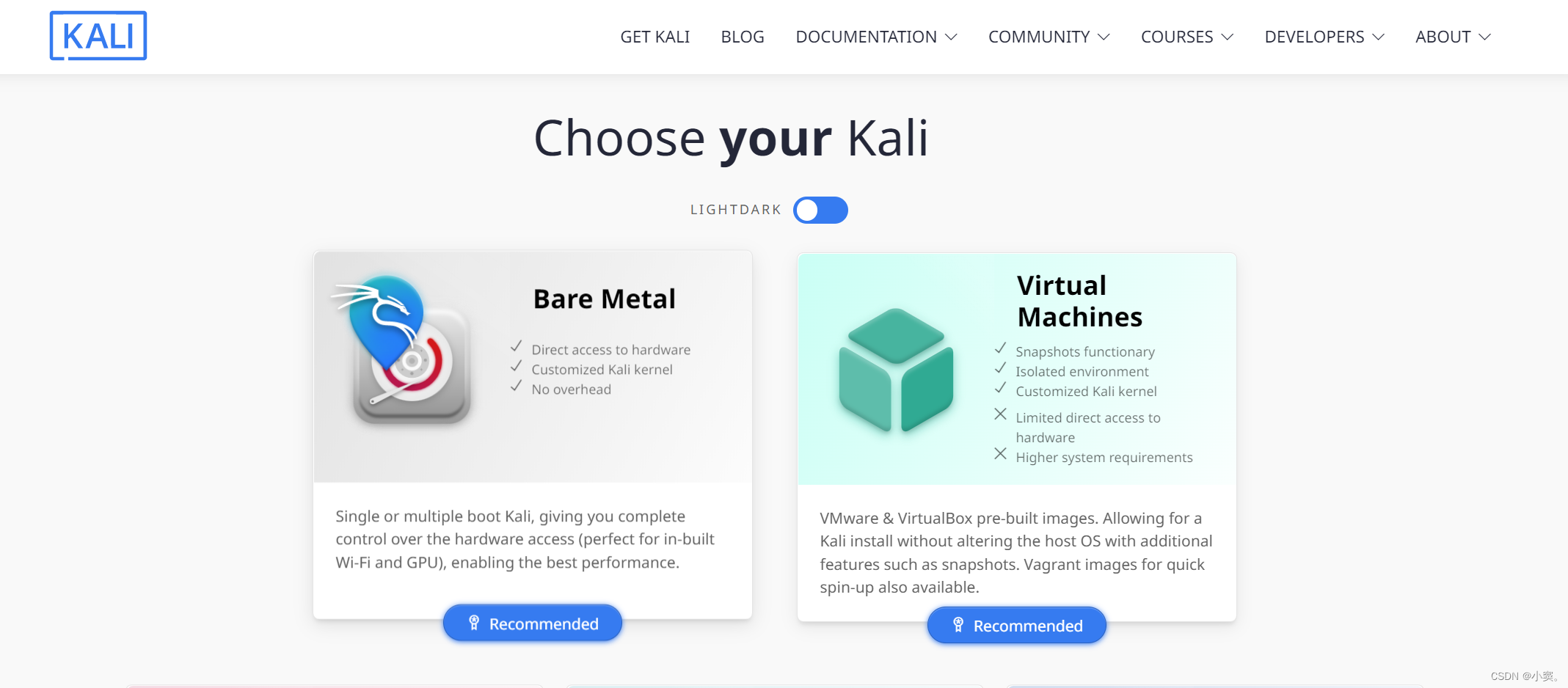Click 'No overhead' text
This screenshot has height=688, width=1568.
571,389
